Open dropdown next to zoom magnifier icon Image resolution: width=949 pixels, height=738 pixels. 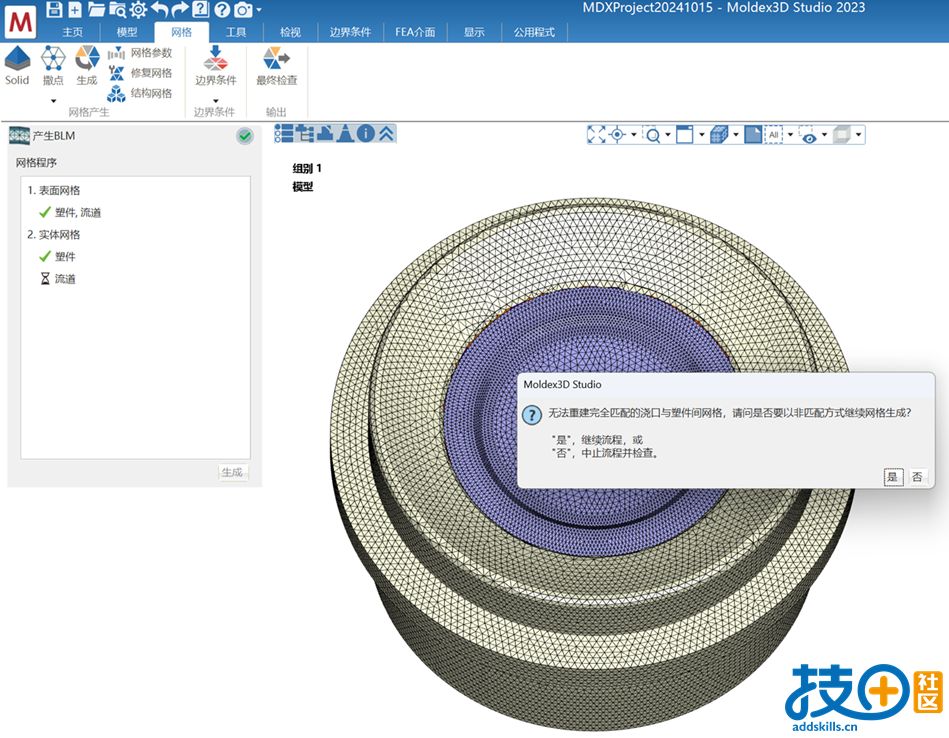[x=668, y=134]
